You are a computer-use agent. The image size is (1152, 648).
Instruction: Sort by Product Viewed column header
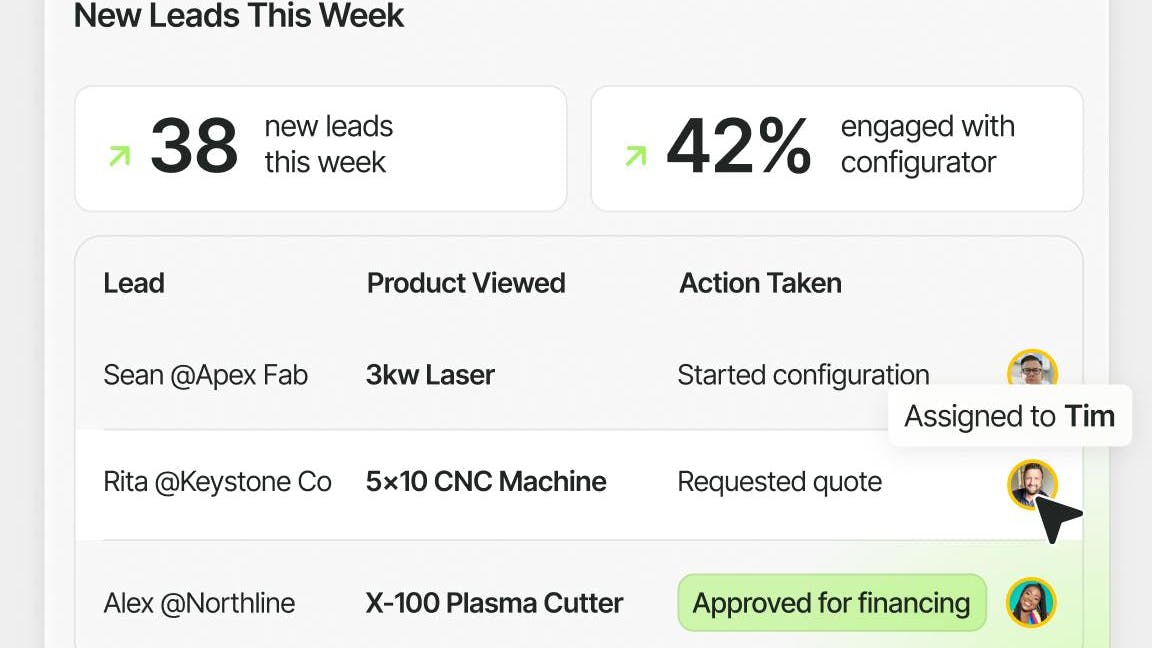point(466,283)
